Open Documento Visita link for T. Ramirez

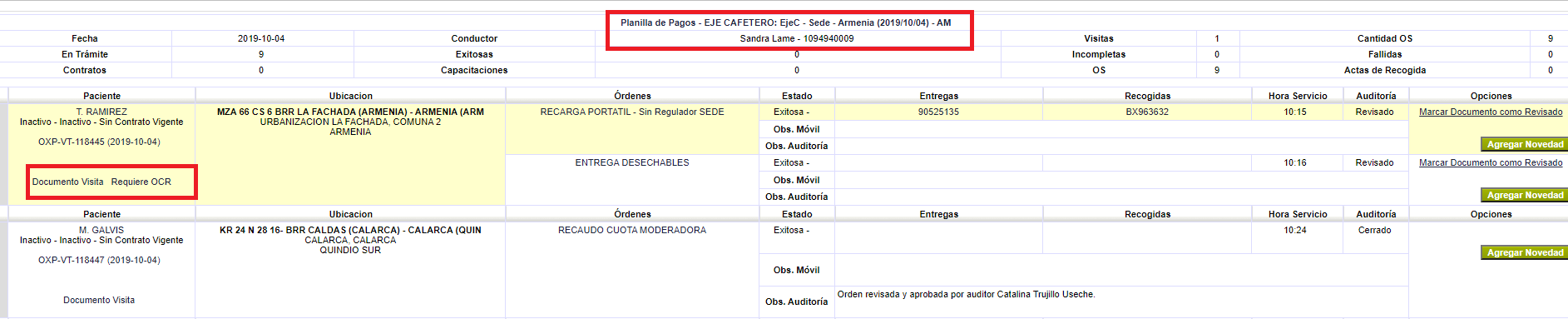[68, 182]
